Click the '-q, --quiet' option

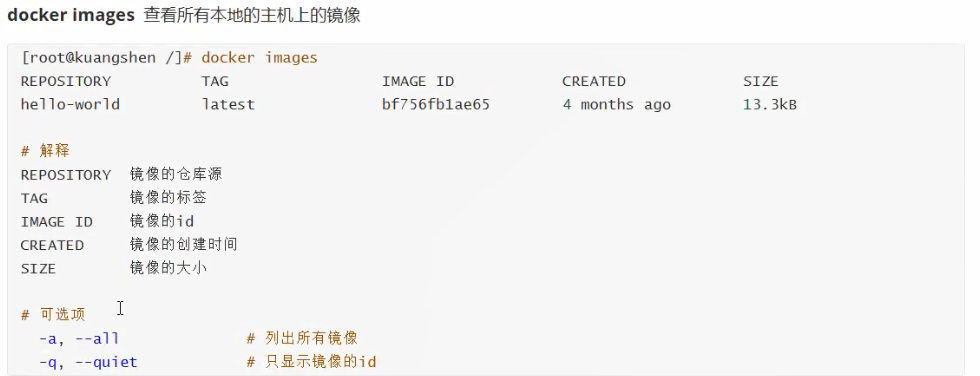88,362
